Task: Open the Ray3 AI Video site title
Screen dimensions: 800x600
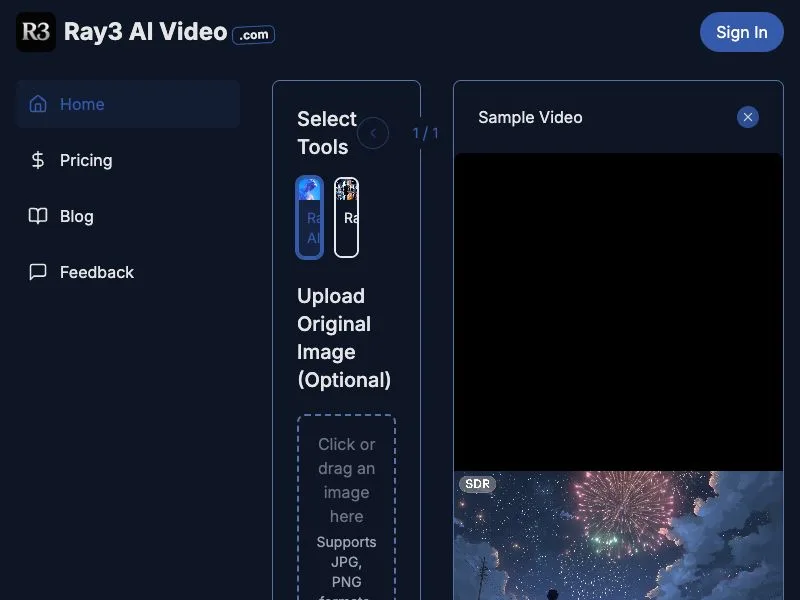Action: [x=145, y=32]
